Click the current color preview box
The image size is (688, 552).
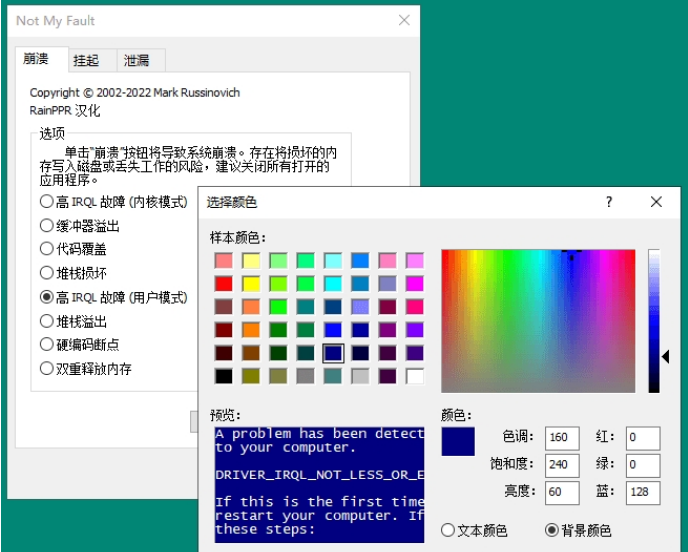click(458, 441)
